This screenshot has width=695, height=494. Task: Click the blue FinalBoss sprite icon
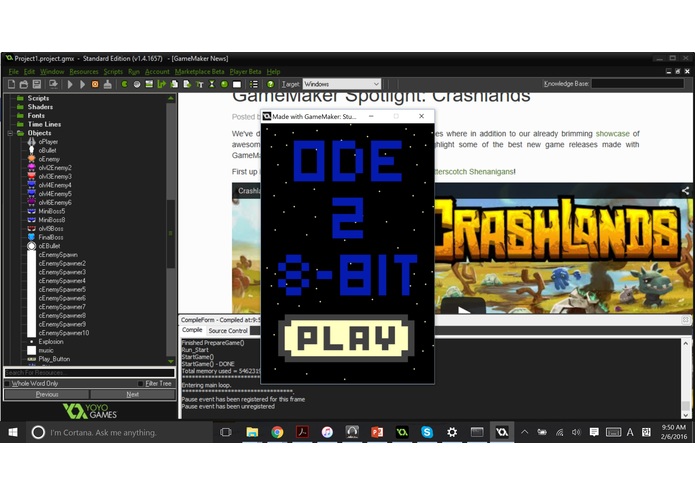tap(31, 237)
